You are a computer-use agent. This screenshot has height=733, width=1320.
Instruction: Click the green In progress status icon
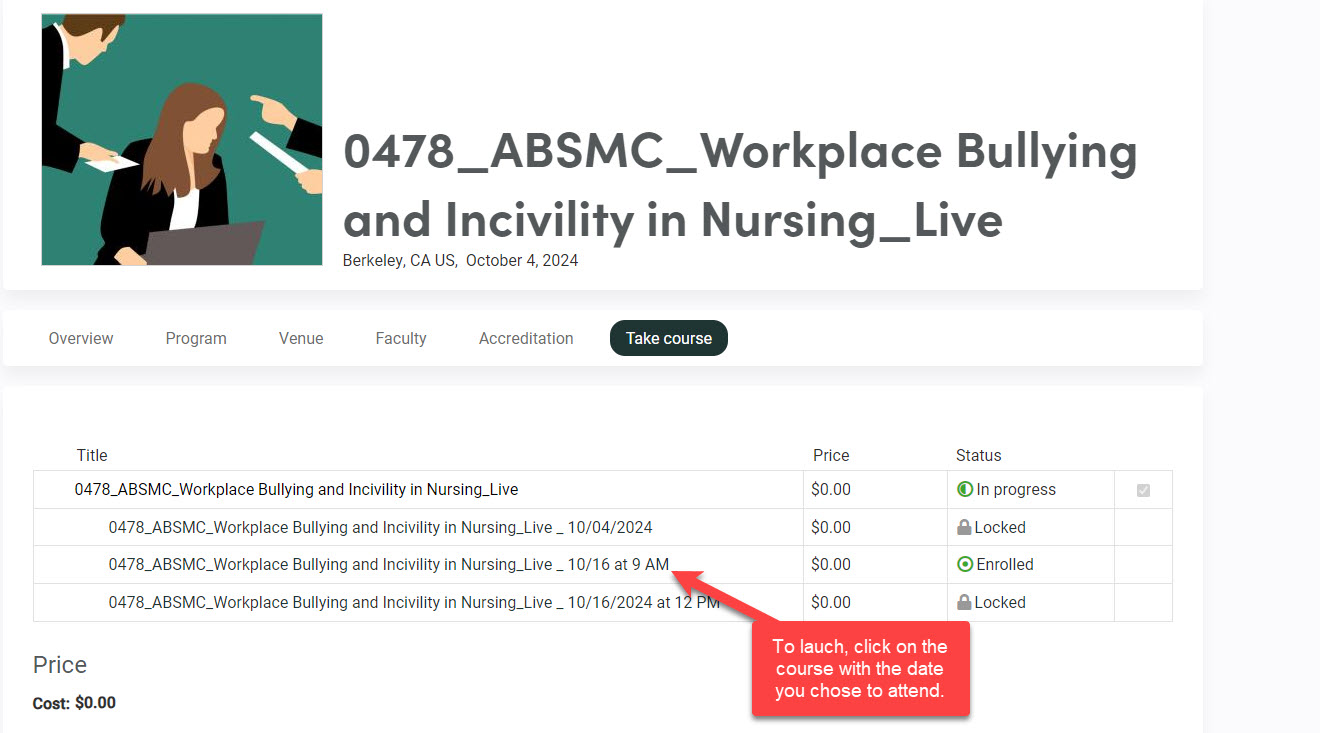pyautogui.click(x=965, y=490)
